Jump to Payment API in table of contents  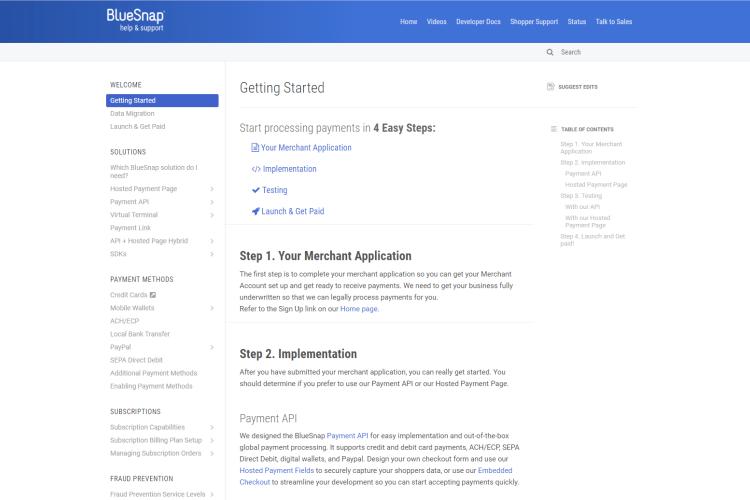coord(583,174)
